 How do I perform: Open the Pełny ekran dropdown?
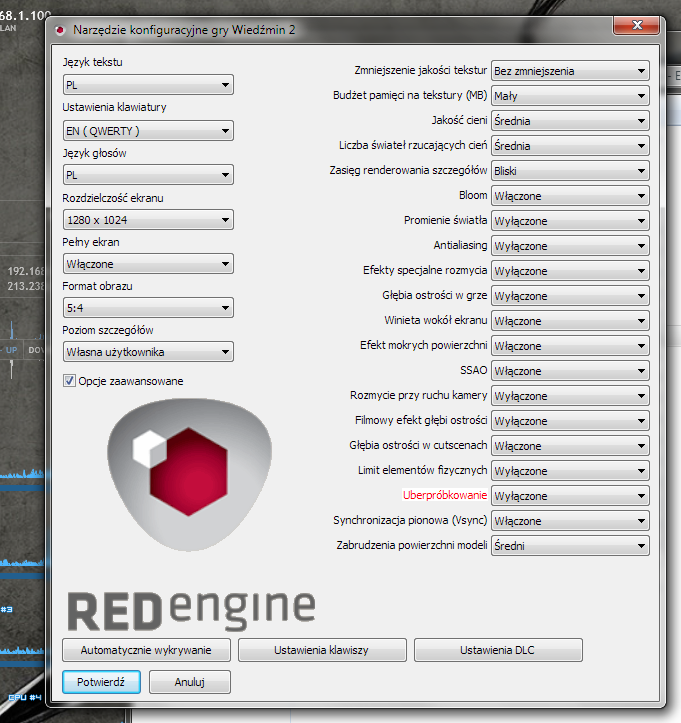coord(148,264)
